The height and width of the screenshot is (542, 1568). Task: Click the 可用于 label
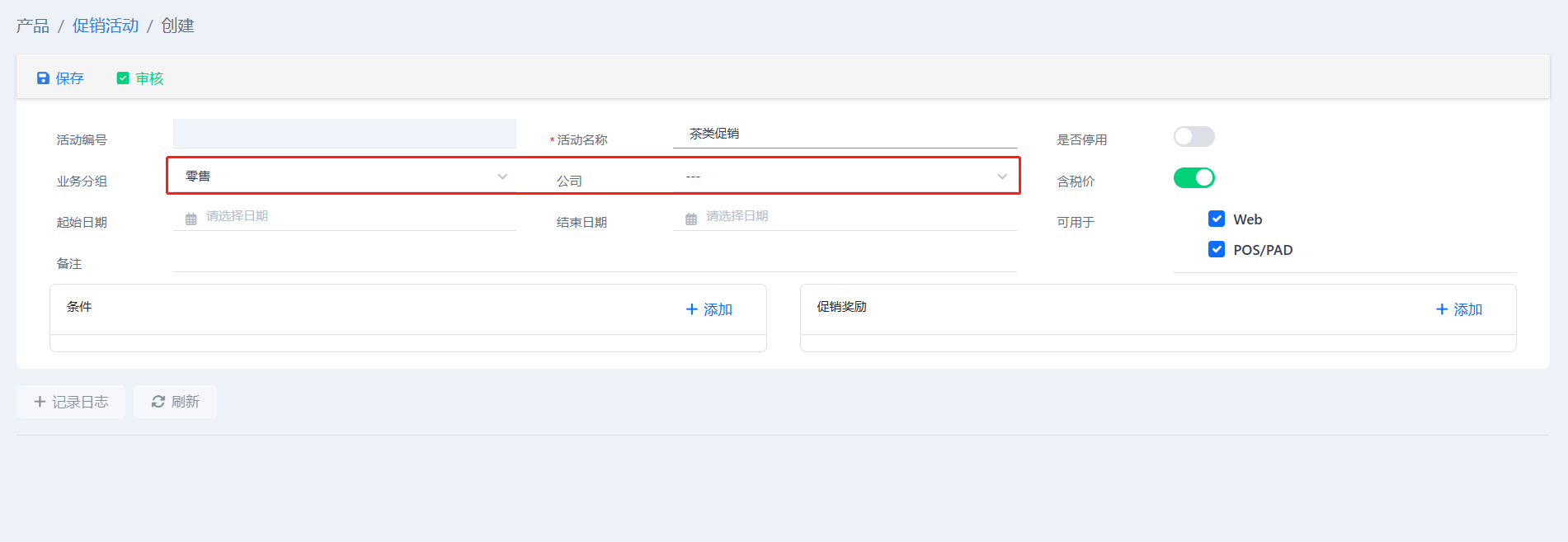[1076, 223]
